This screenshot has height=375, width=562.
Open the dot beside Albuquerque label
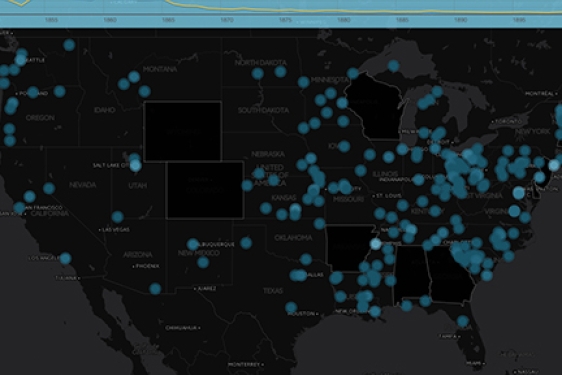tap(193, 245)
